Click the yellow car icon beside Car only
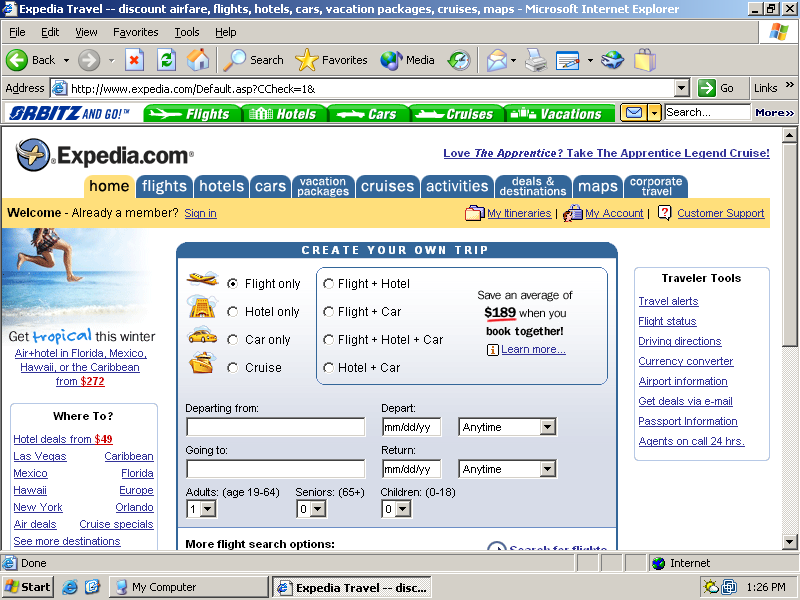 203,336
